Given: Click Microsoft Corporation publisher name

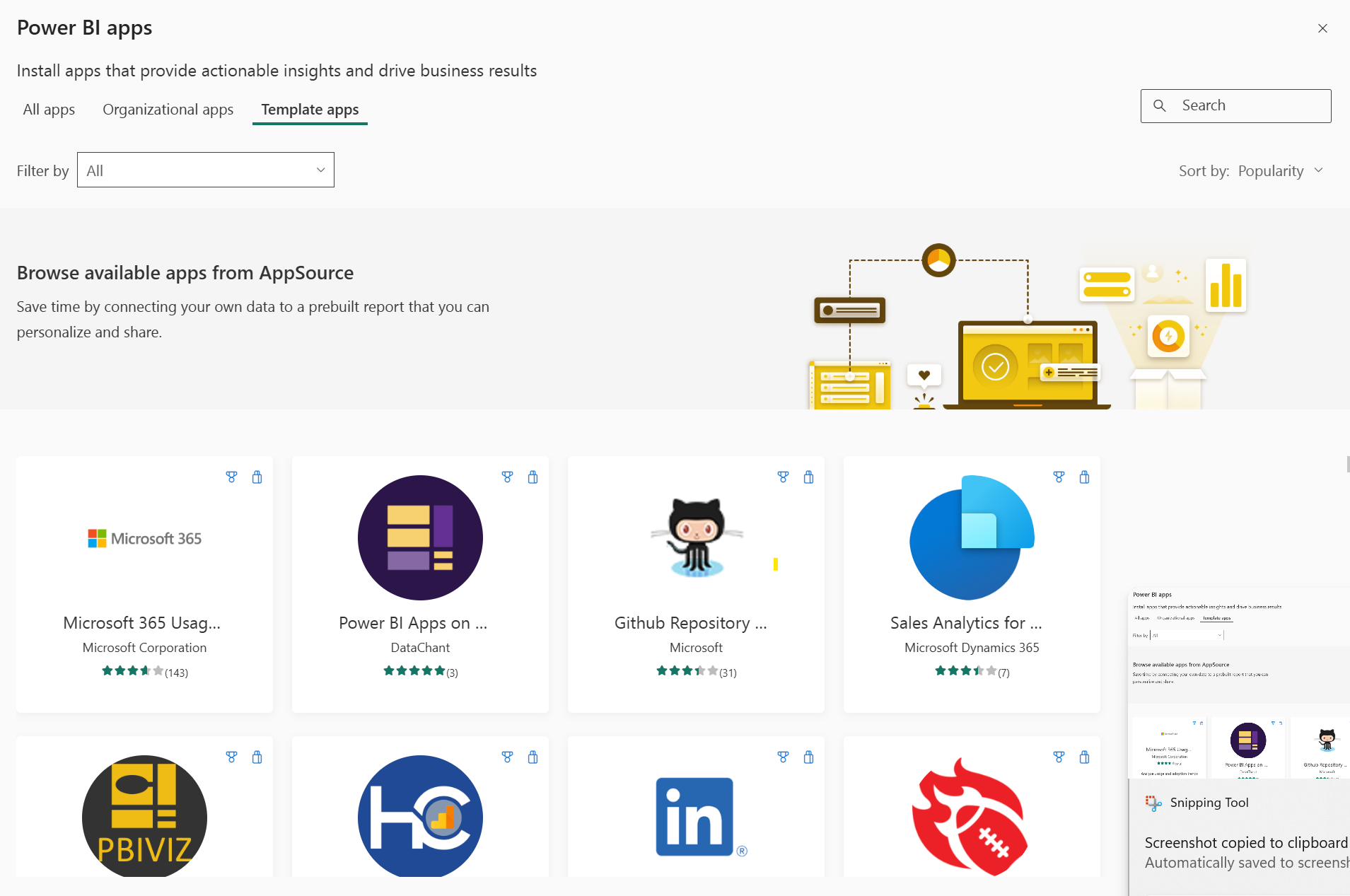Looking at the screenshot, I should click(144, 648).
